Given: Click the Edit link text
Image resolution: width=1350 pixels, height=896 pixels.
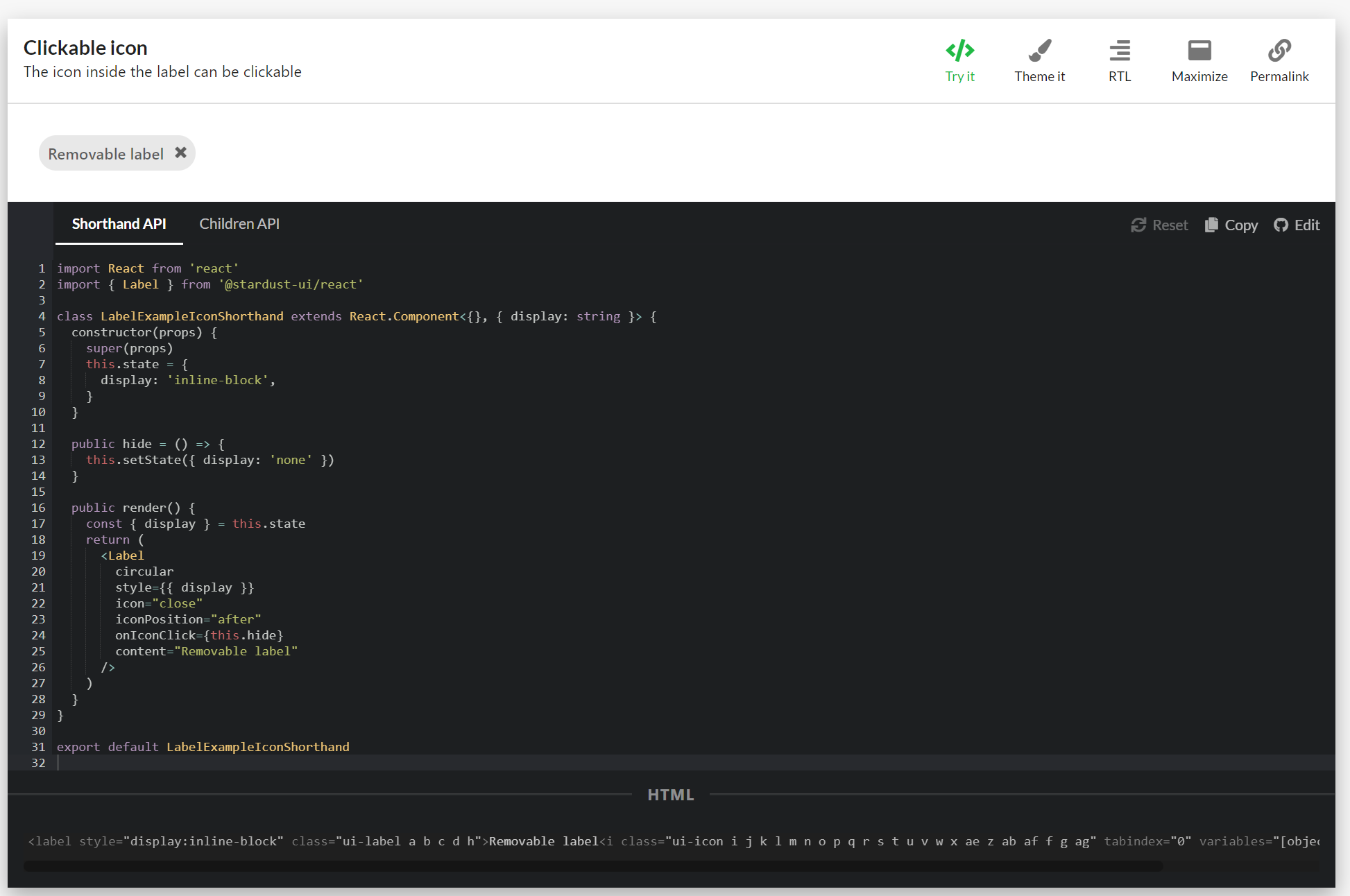Looking at the screenshot, I should coord(1307,225).
